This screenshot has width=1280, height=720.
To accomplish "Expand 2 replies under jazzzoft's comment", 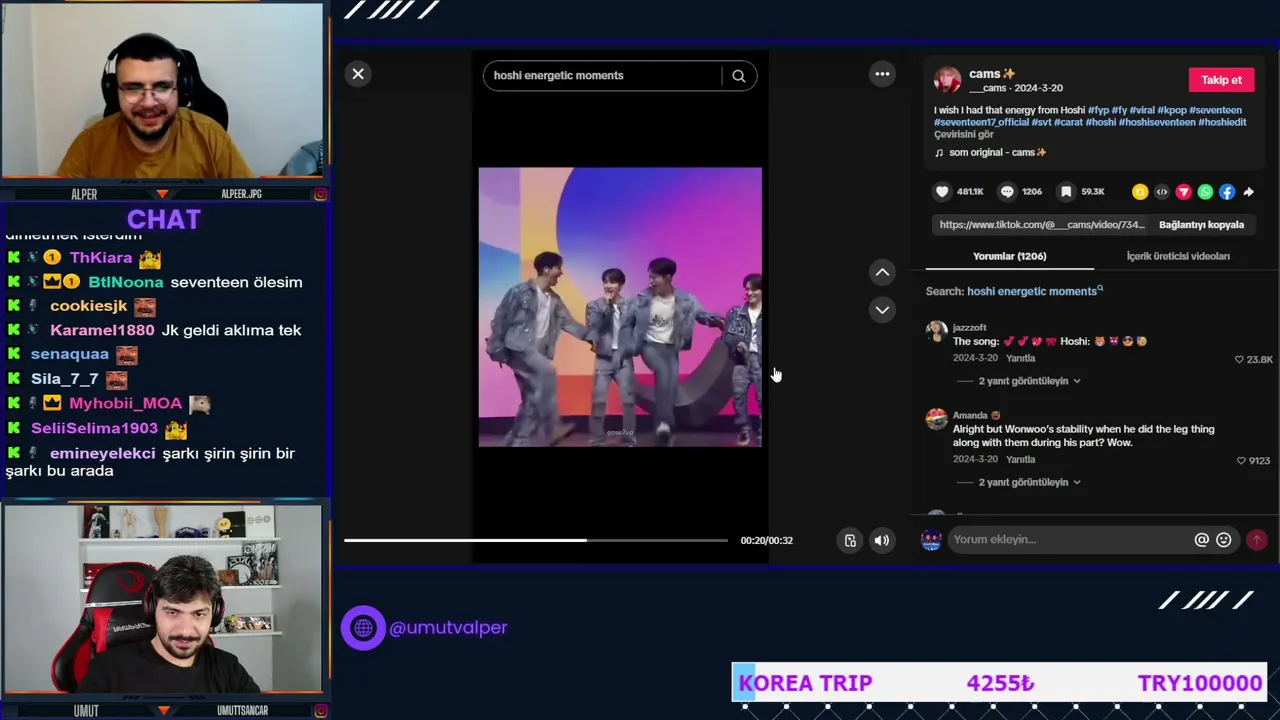I will tap(1028, 381).
